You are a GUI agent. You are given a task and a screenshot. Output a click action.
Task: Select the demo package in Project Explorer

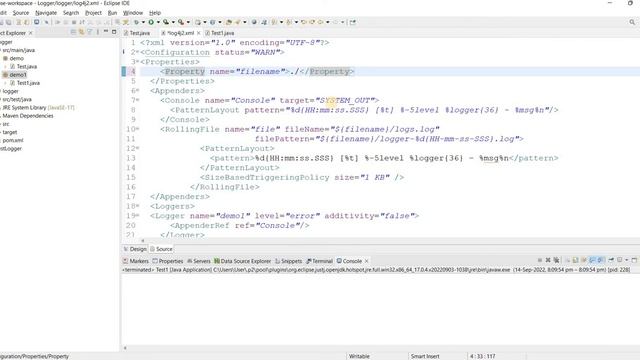click(x=17, y=58)
